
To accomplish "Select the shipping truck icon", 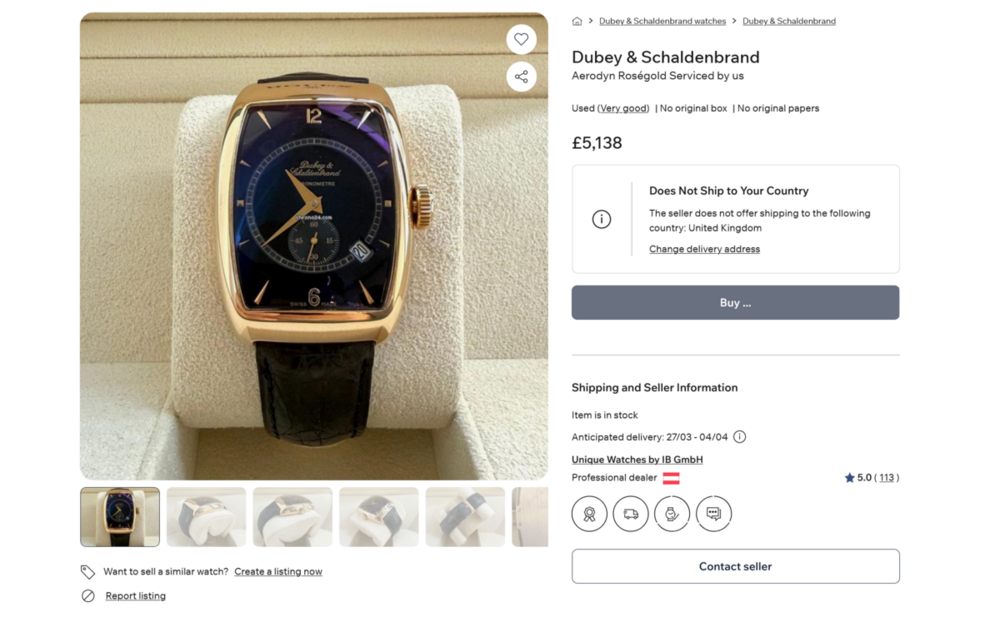I will click(x=630, y=514).
